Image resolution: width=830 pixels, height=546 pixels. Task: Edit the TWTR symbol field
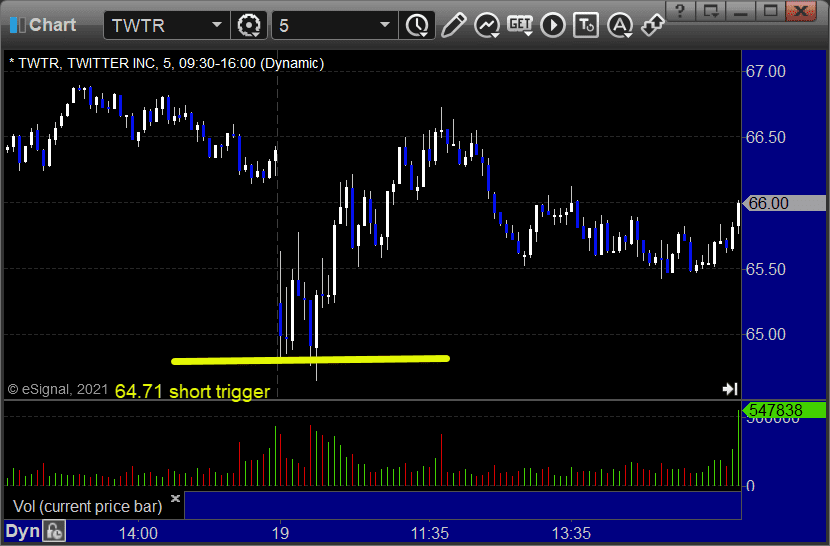pos(167,25)
